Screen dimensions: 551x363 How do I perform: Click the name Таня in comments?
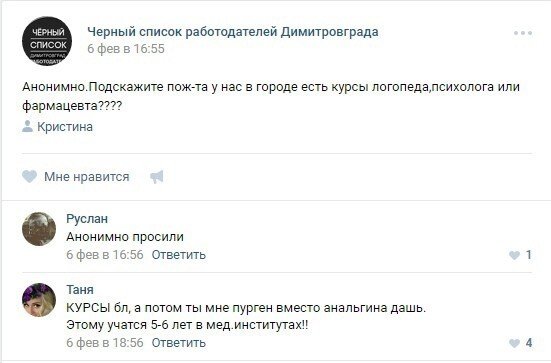[80, 290]
